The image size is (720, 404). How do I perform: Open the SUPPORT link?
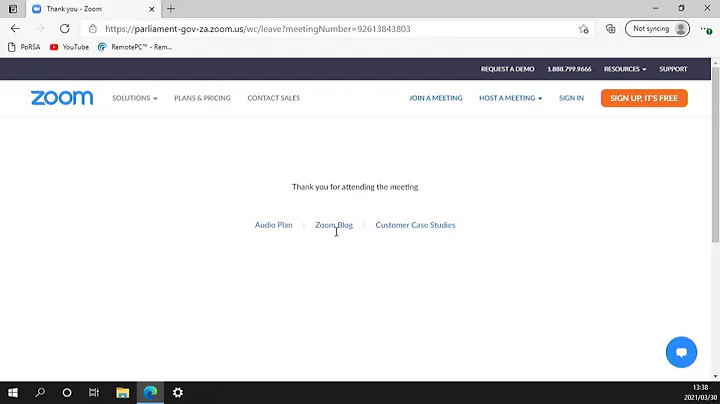[673, 69]
